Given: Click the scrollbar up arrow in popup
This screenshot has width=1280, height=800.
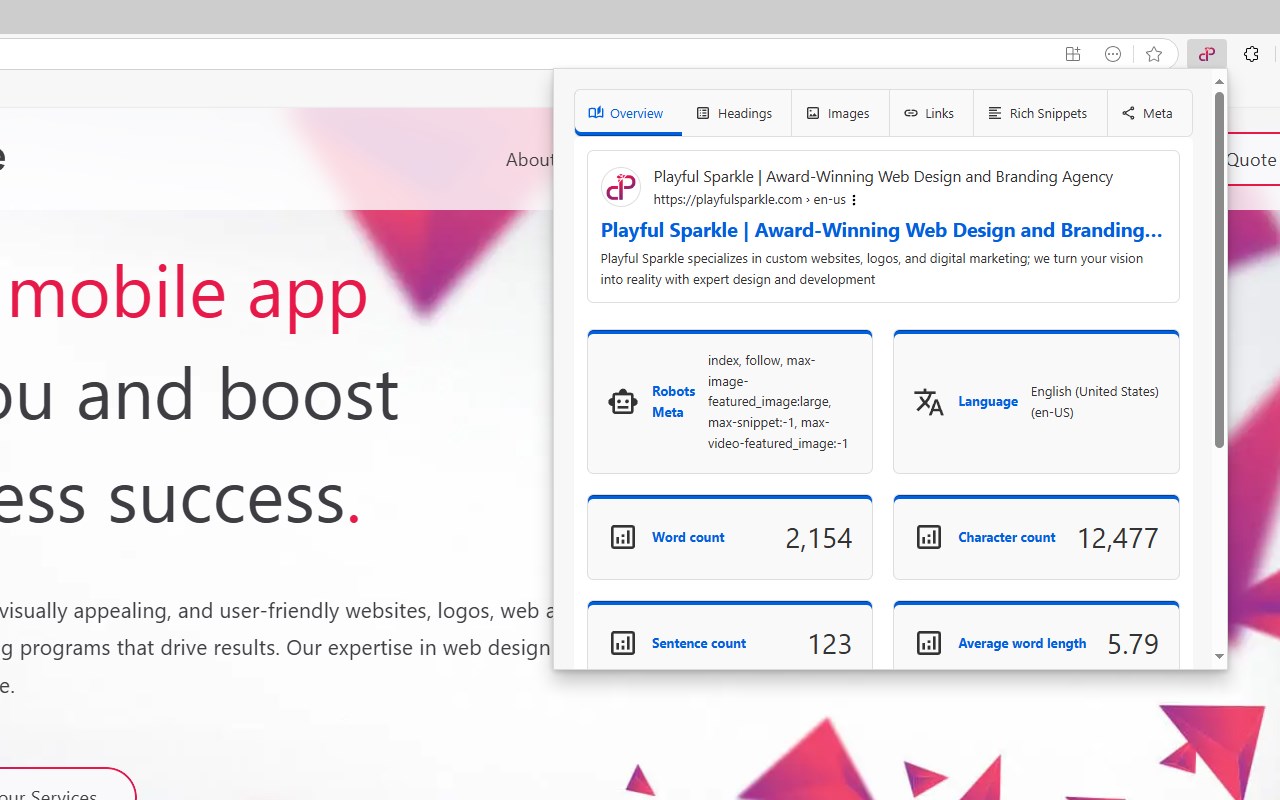Looking at the screenshot, I should point(1219,80).
